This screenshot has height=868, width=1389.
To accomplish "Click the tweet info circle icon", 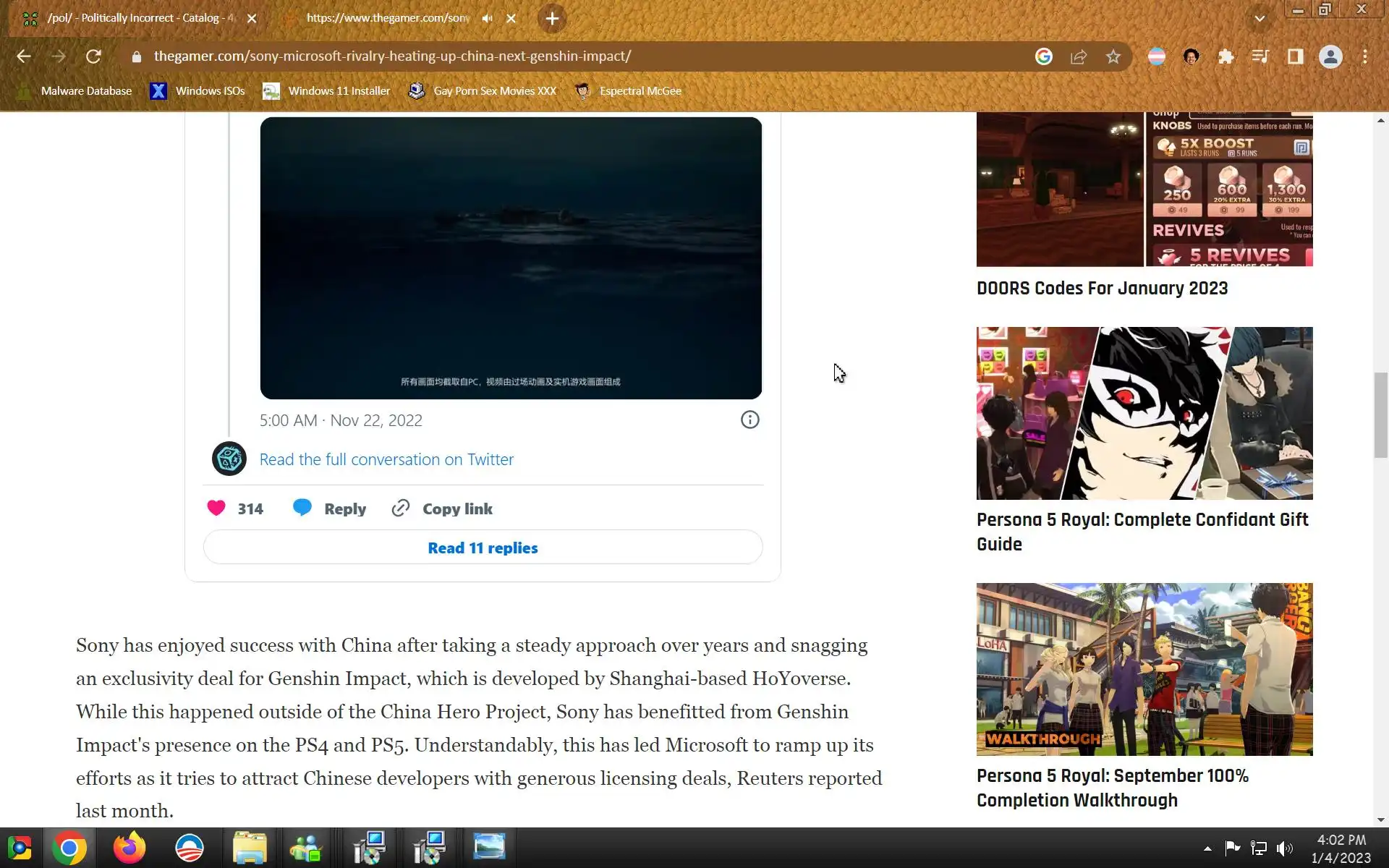I will click(749, 420).
